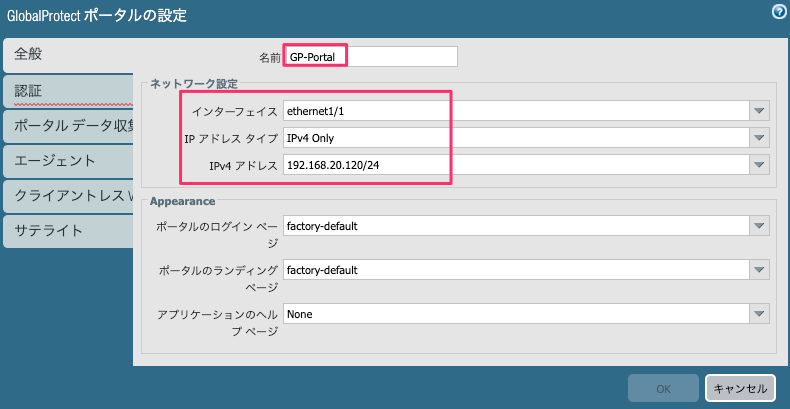Open the ポータルのログイン ページ dropdown arrow
The width and height of the screenshot is (790, 409).
pos(760,226)
